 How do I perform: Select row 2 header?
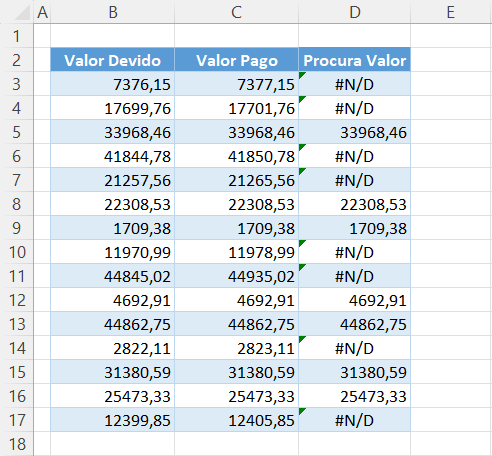click(17, 60)
